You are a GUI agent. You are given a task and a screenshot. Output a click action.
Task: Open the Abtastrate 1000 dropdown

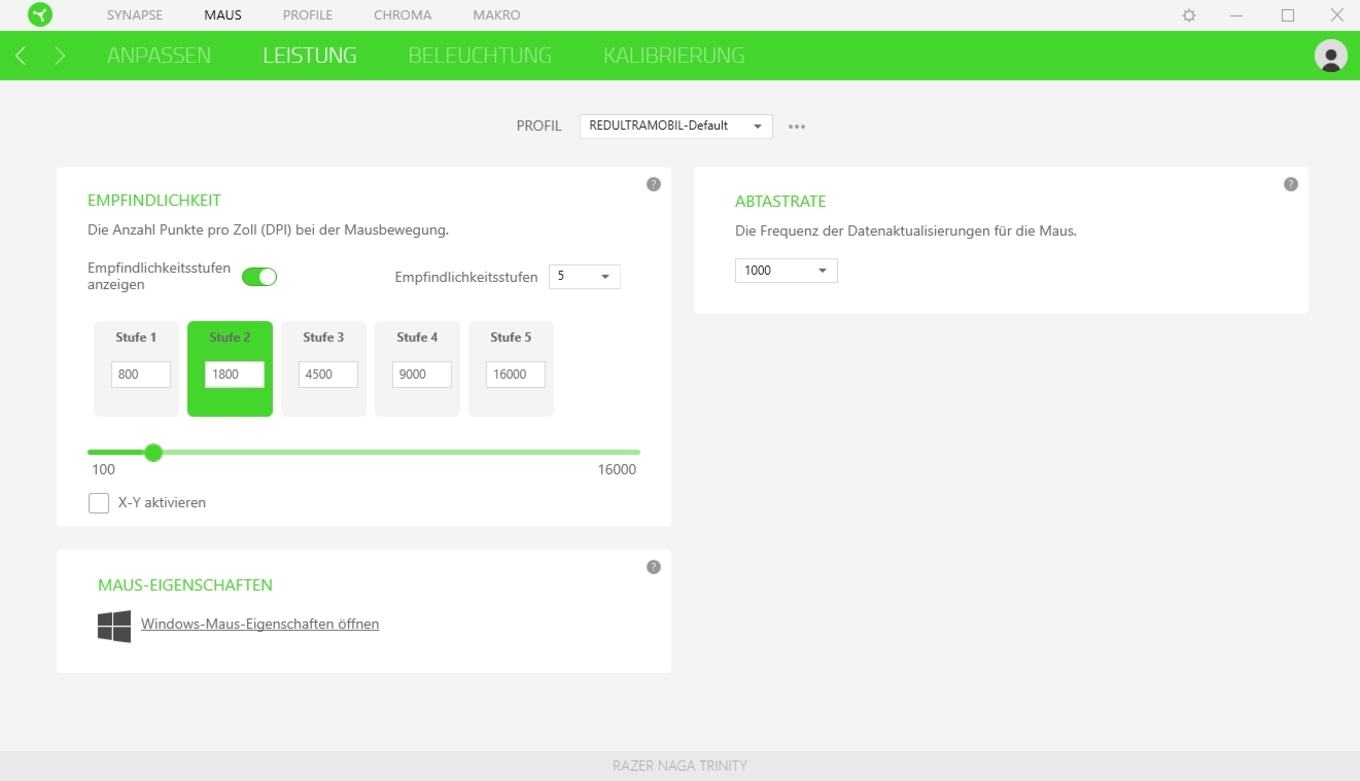[x=786, y=270]
